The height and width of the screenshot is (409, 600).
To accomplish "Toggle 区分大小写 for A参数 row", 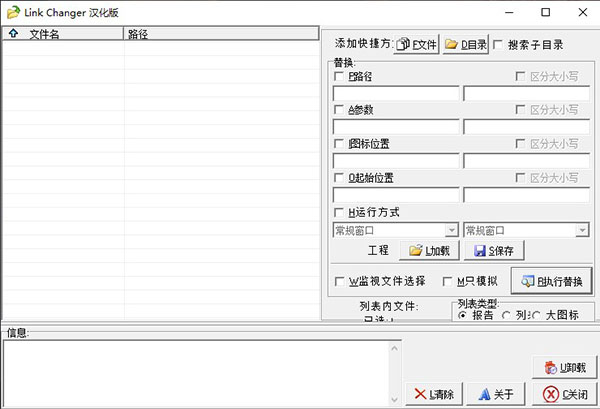I will (520, 110).
